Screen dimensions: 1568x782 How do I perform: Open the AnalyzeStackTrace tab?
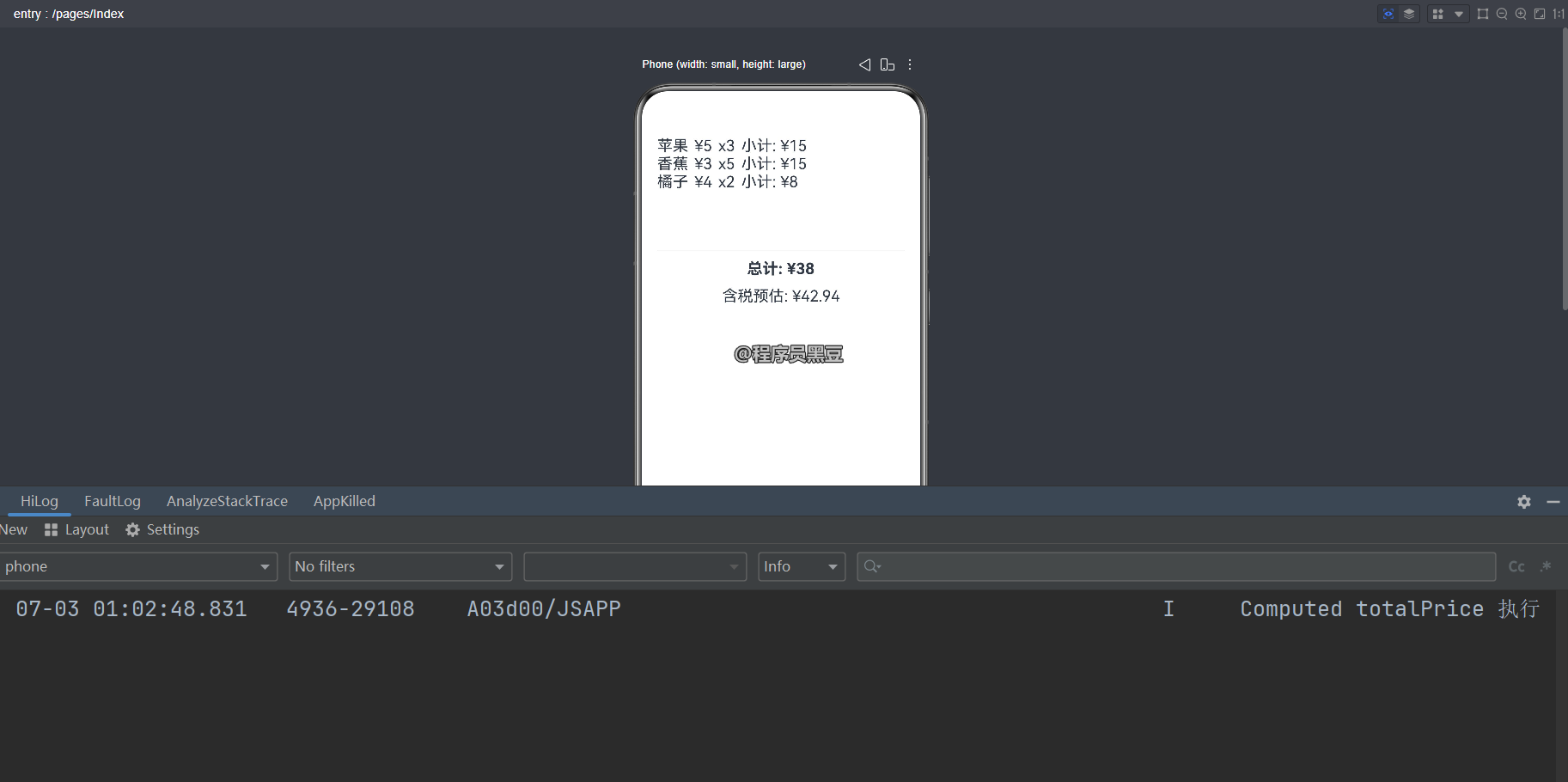[x=227, y=501]
